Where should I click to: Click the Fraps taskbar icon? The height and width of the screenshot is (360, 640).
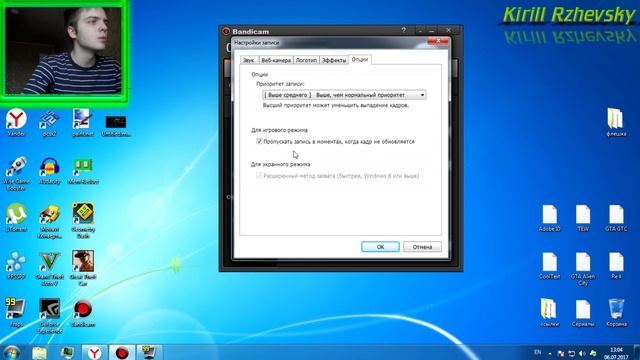coord(149,352)
